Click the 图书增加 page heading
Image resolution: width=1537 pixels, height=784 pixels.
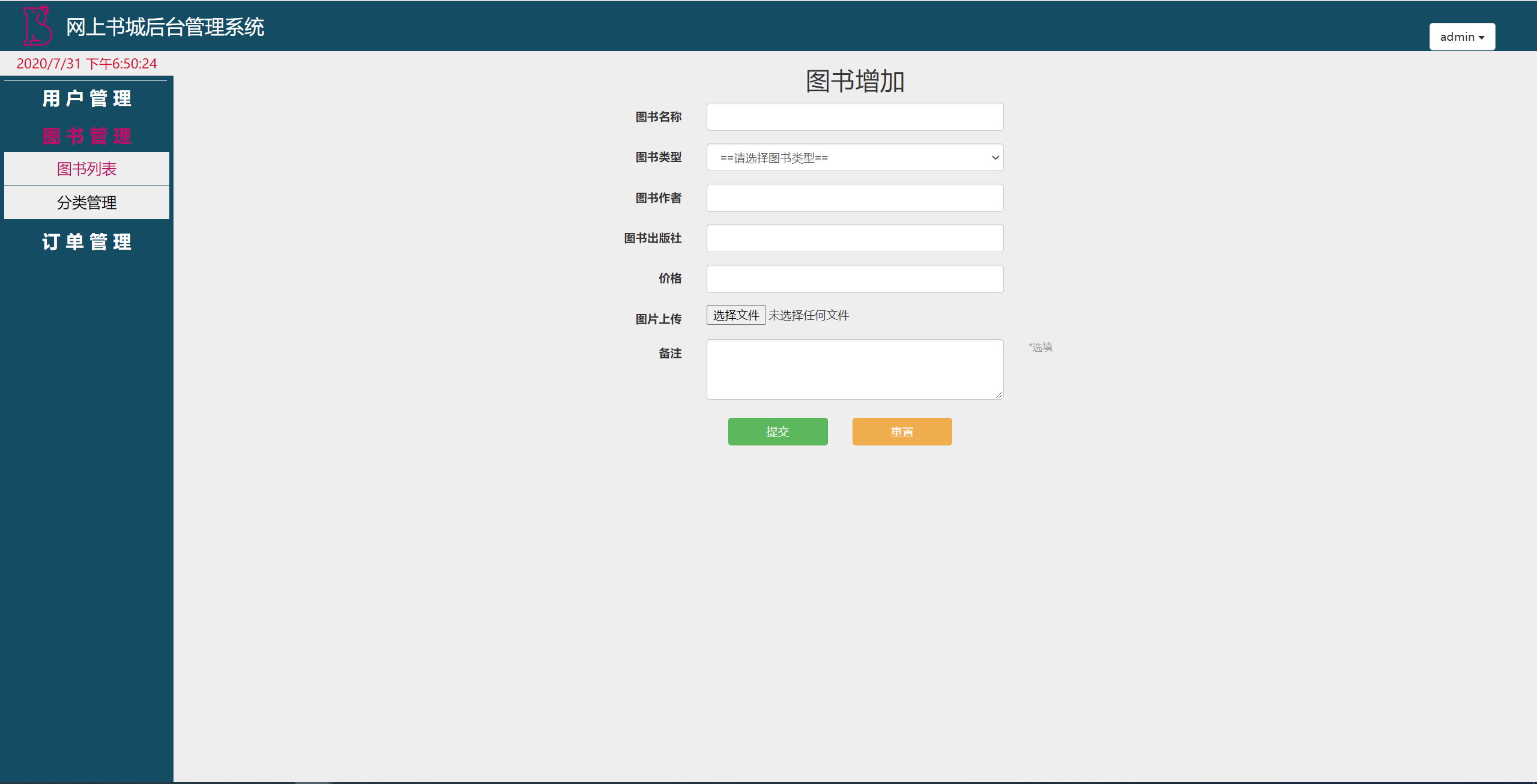tap(854, 81)
